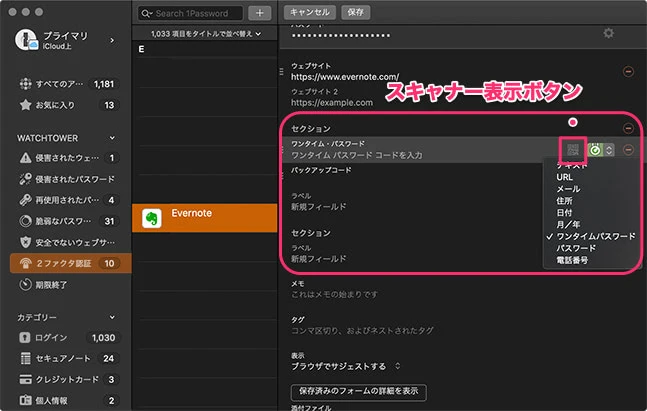Image resolution: width=647 pixels, height=411 pixels.
Task: Click the password generator gear icon
Action: [x=609, y=33]
